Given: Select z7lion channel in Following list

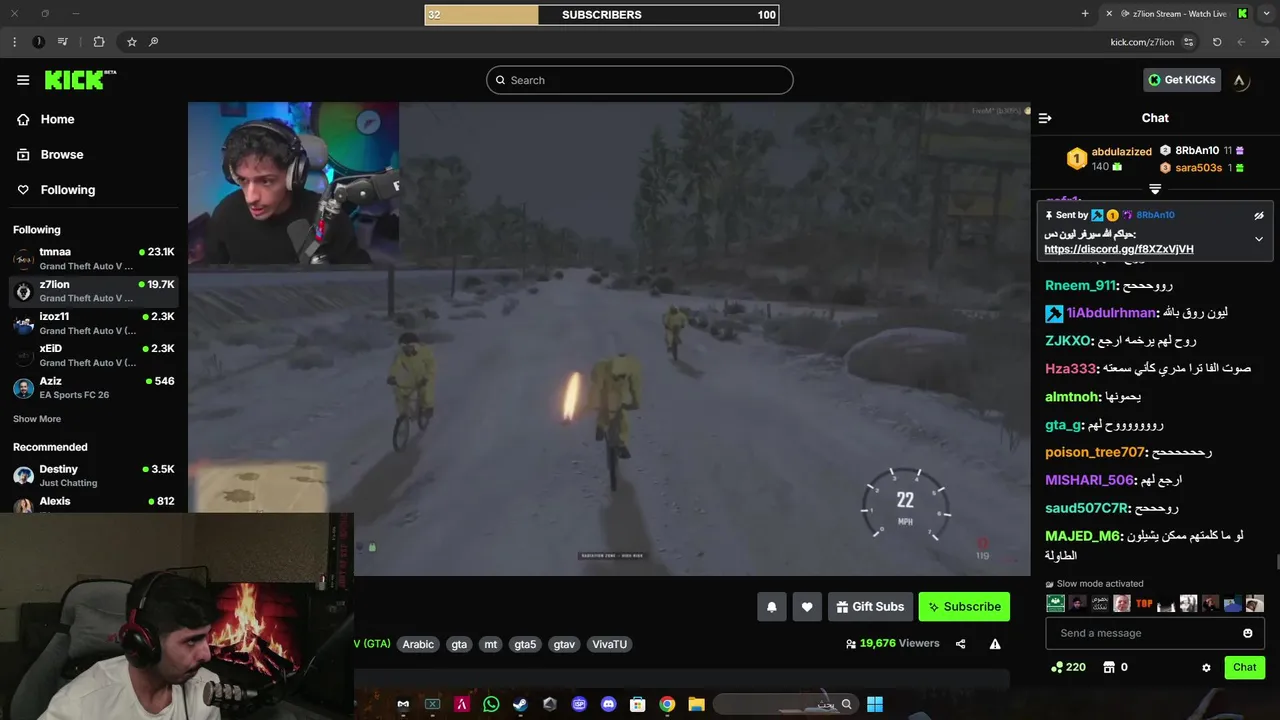Looking at the screenshot, I should pos(94,291).
